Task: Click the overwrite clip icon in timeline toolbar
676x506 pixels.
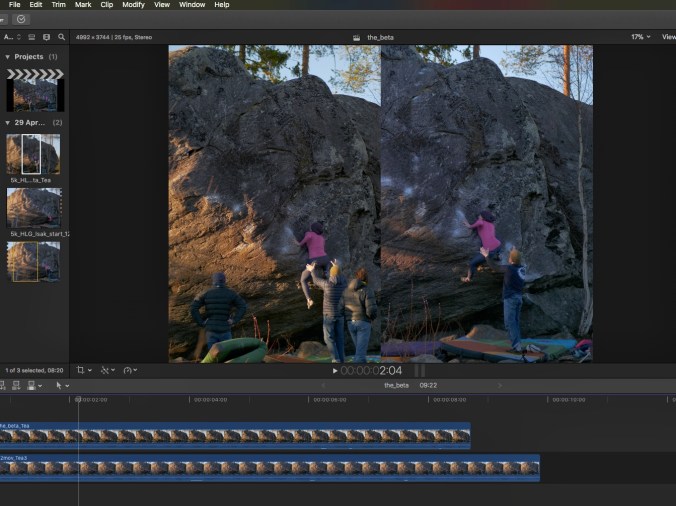Action: (31, 385)
